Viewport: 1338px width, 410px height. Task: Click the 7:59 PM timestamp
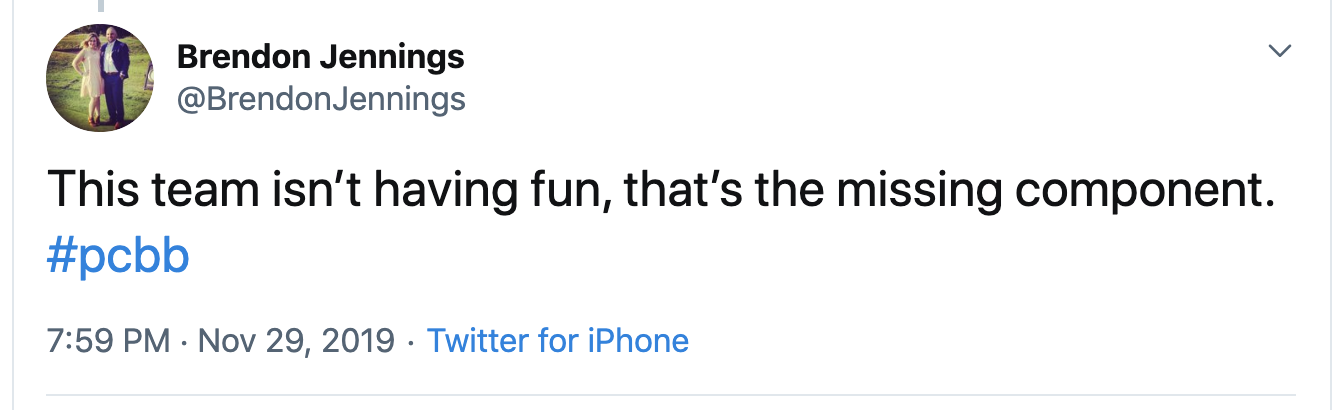coord(108,341)
